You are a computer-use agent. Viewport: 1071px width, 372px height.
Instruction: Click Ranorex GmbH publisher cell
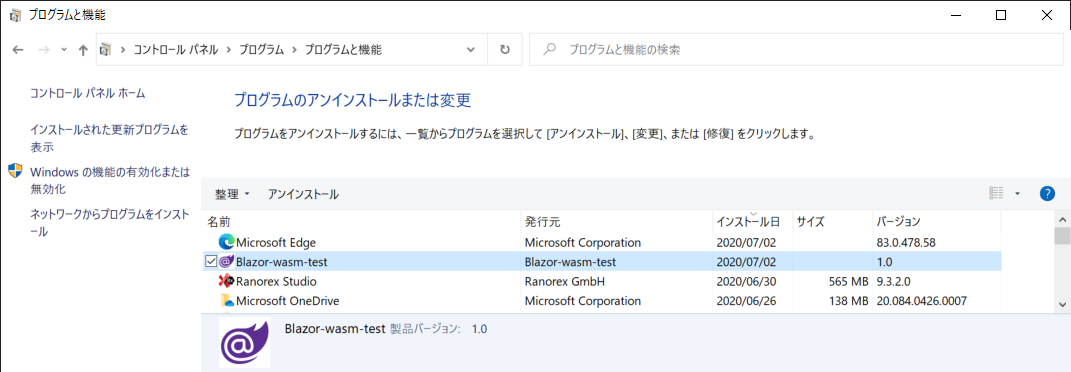[x=565, y=281]
